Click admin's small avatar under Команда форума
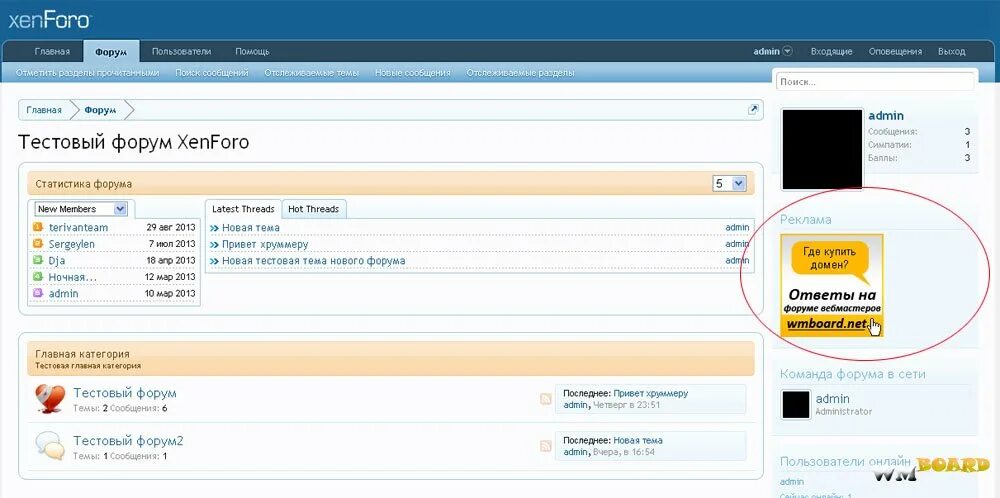 click(796, 405)
